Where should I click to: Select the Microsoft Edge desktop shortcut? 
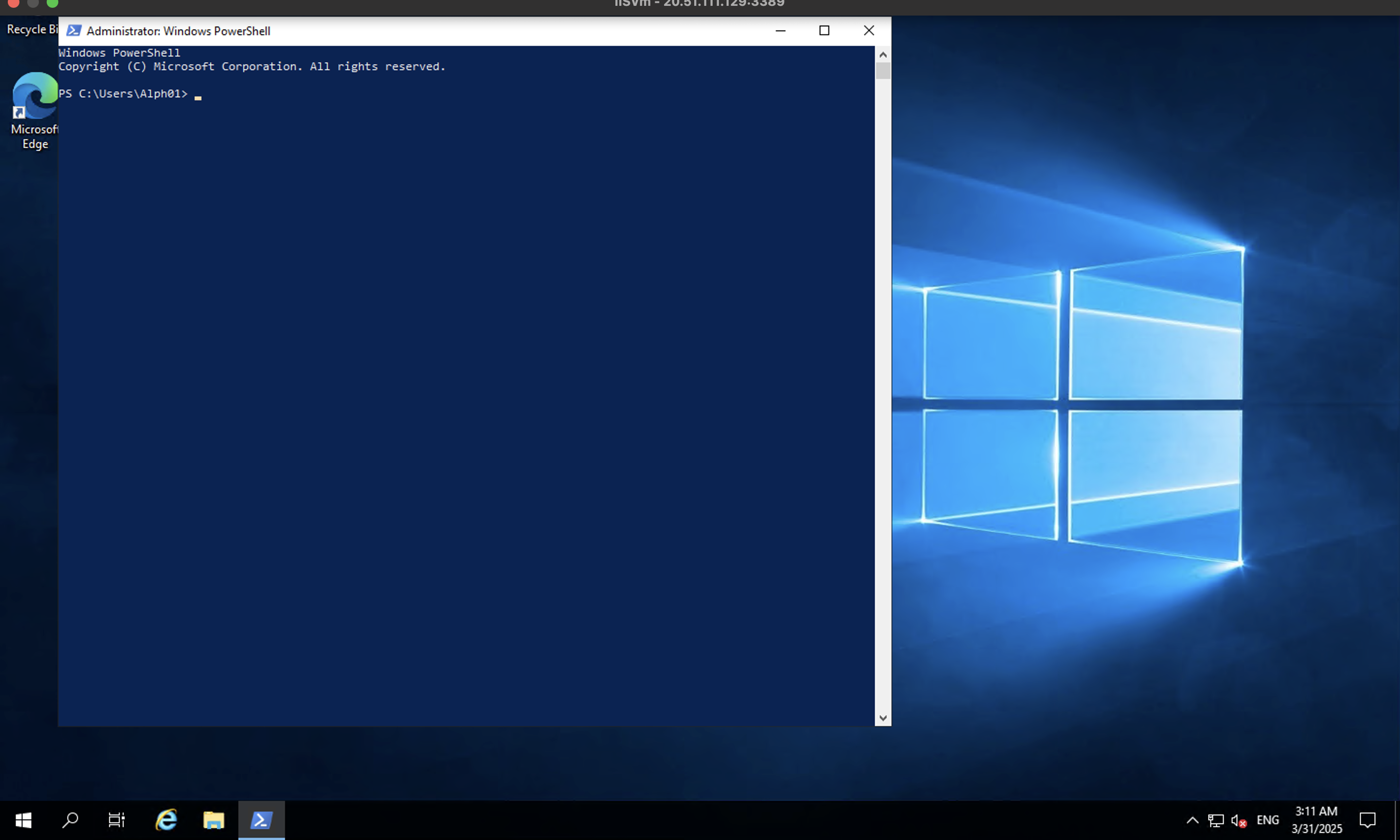(x=34, y=111)
